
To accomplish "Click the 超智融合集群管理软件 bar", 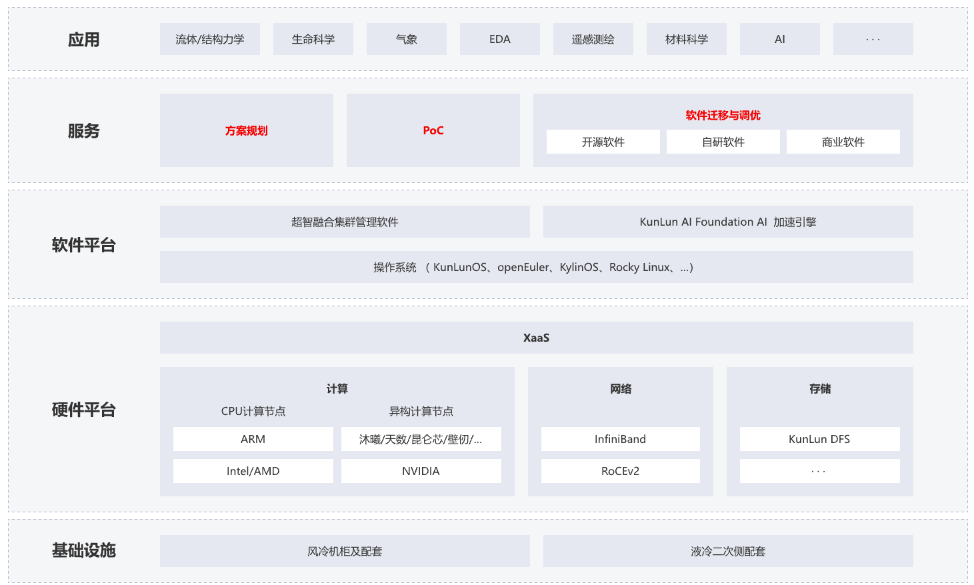I will [345, 222].
